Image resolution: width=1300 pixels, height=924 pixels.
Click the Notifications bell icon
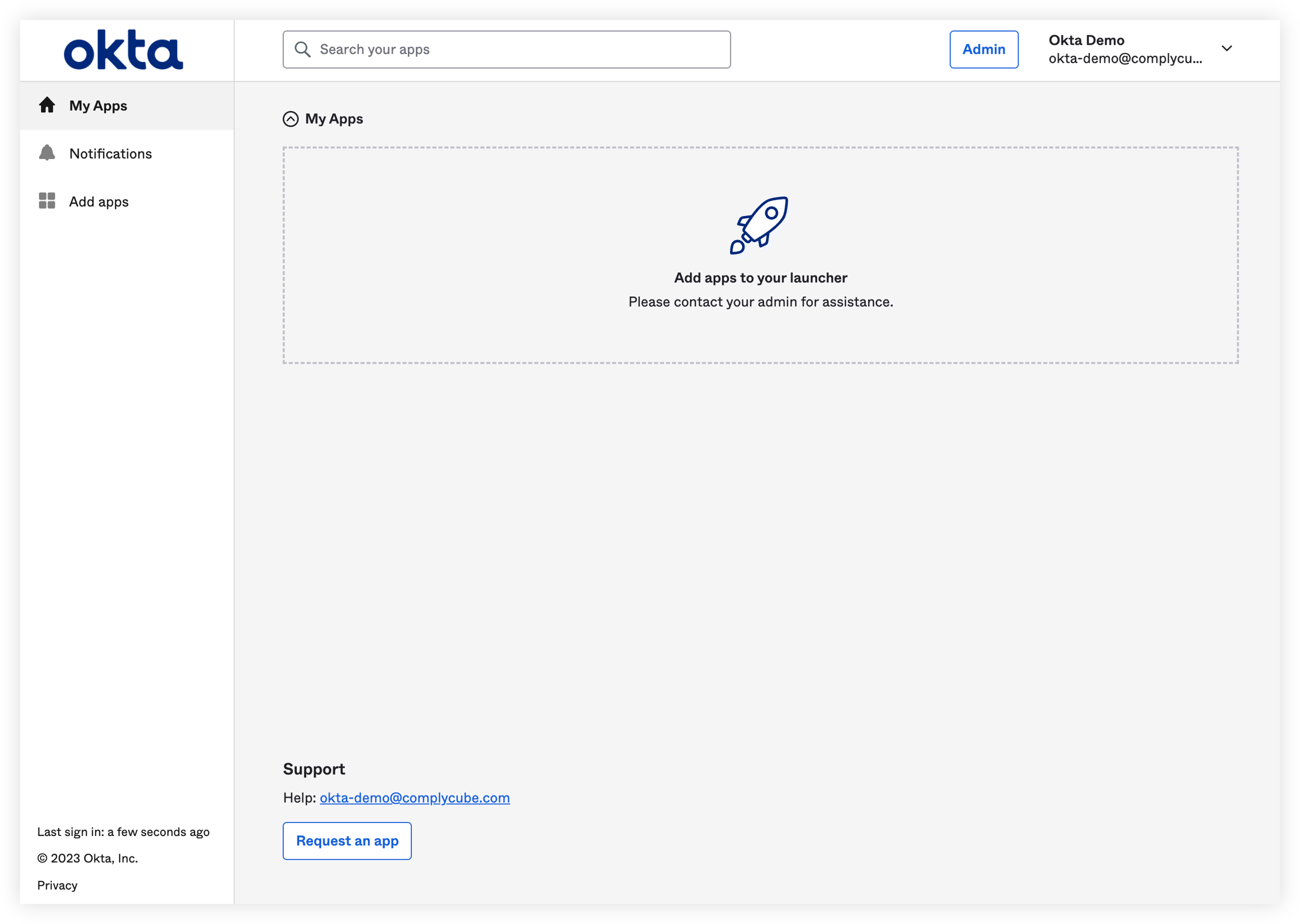tap(47, 153)
